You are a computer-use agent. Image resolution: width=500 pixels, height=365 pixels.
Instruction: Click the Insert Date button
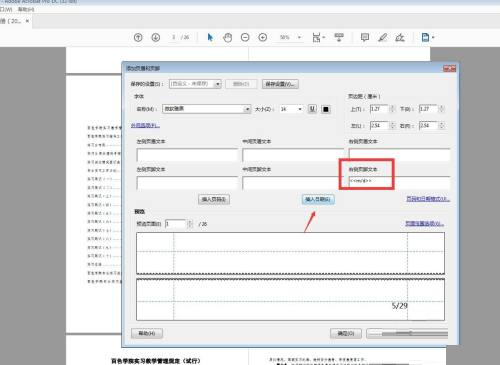tap(318, 199)
